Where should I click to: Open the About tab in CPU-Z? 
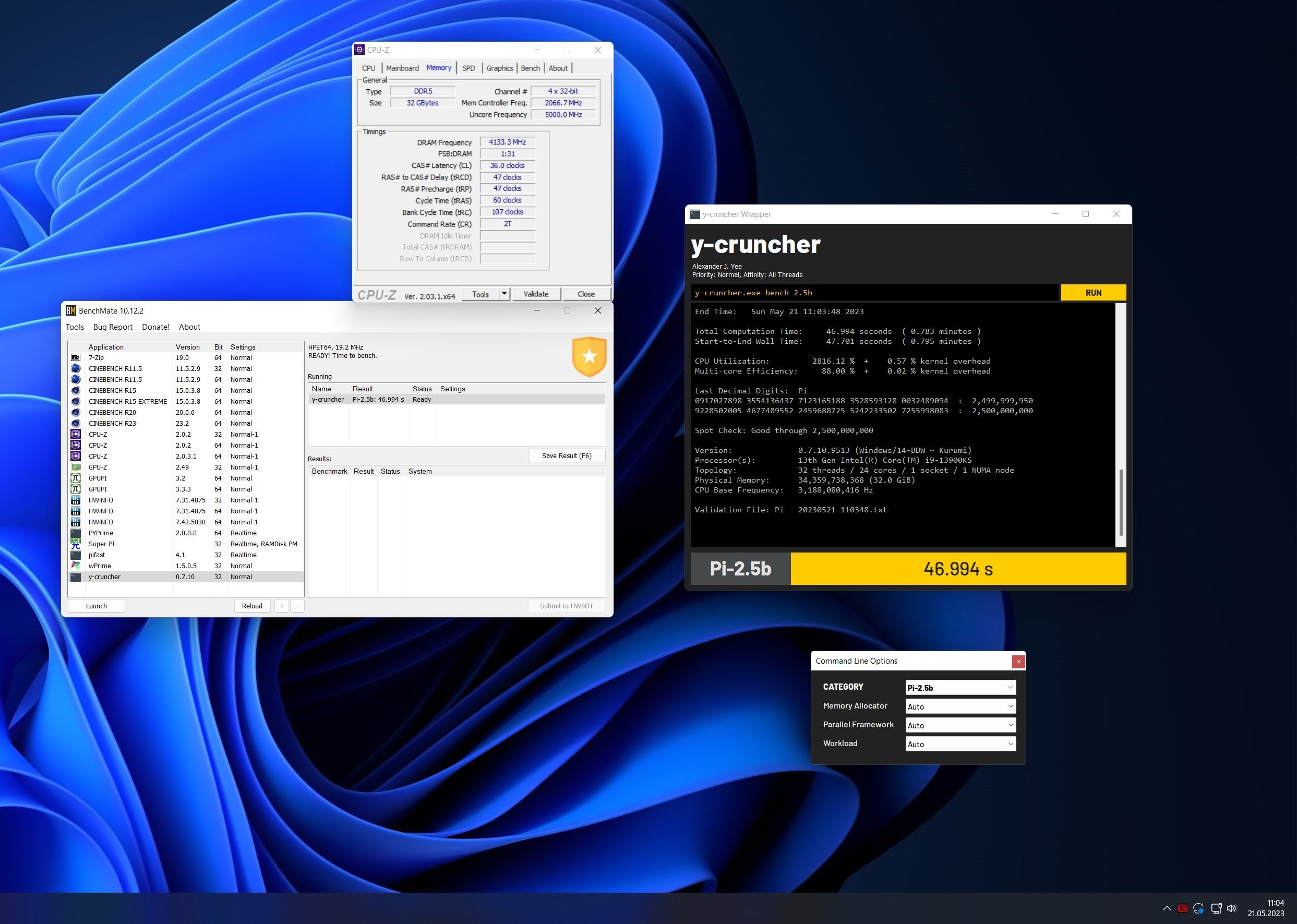[558, 68]
